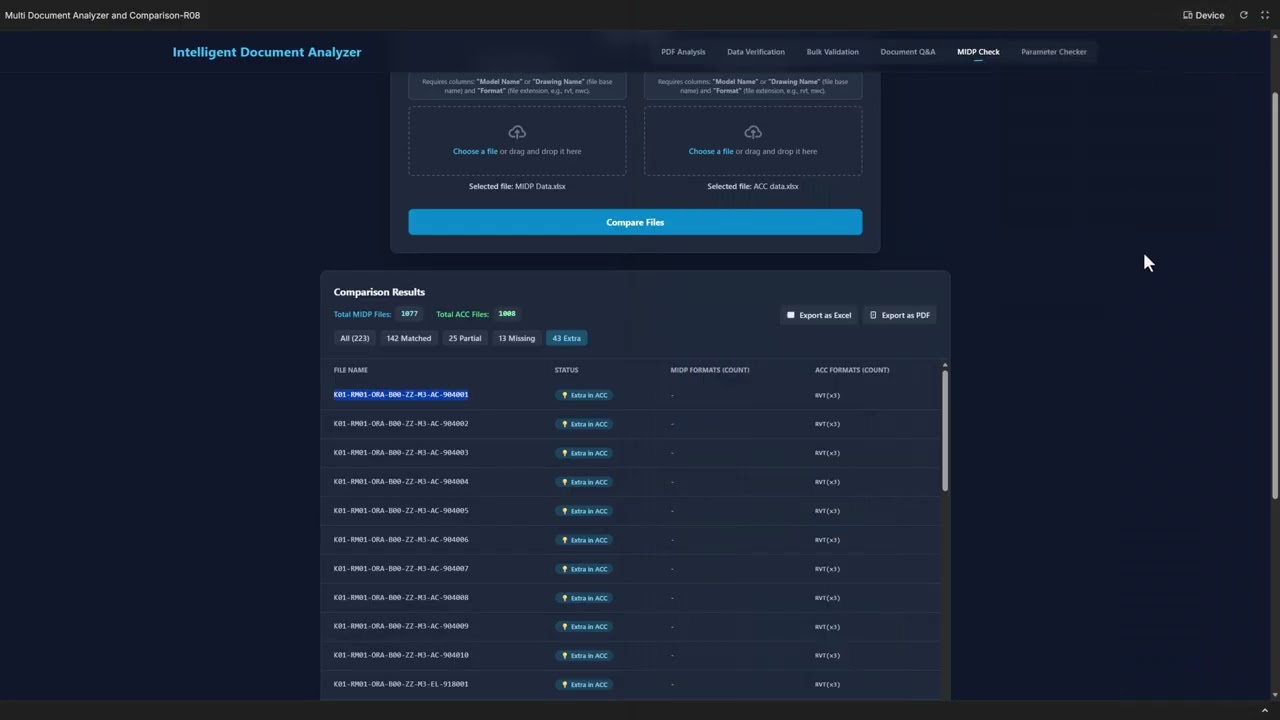Switch to the PDF Analysis tab
This screenshot has width=1280, height=720.
[x=683, y=52]
